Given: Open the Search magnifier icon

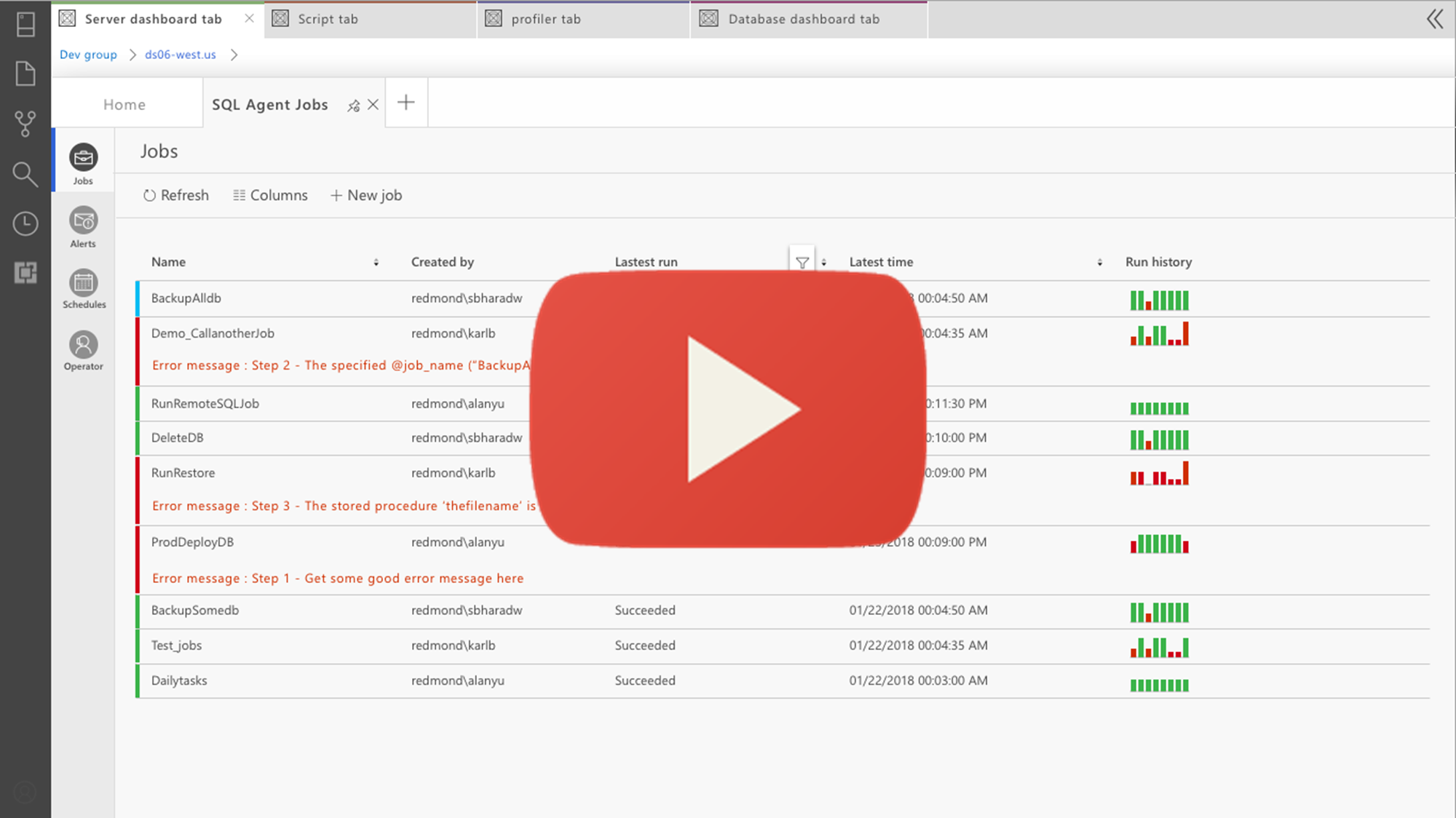Looking at the screenshot, I should click(25, 174).
